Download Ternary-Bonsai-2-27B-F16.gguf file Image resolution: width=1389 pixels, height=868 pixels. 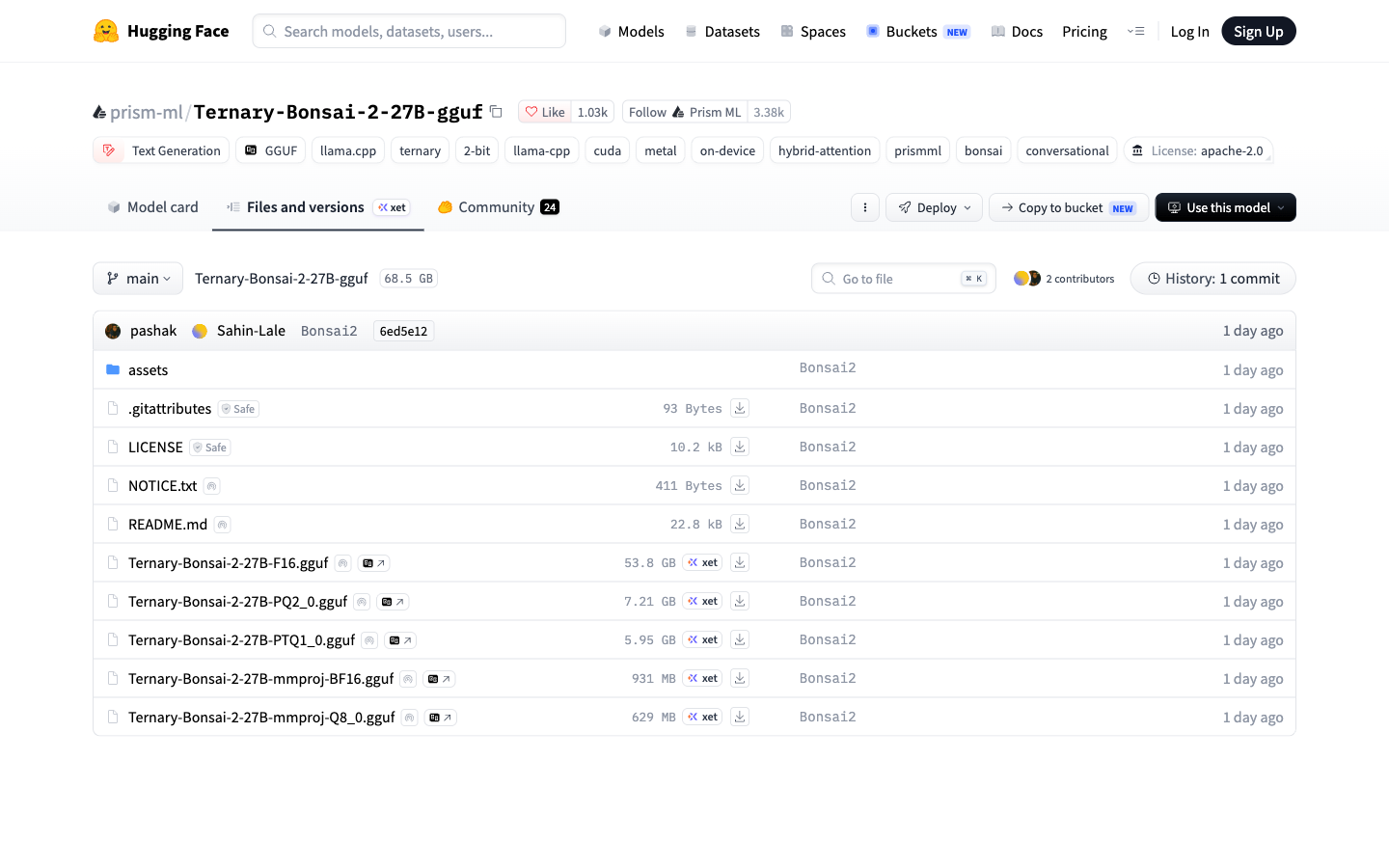[740, 562]
